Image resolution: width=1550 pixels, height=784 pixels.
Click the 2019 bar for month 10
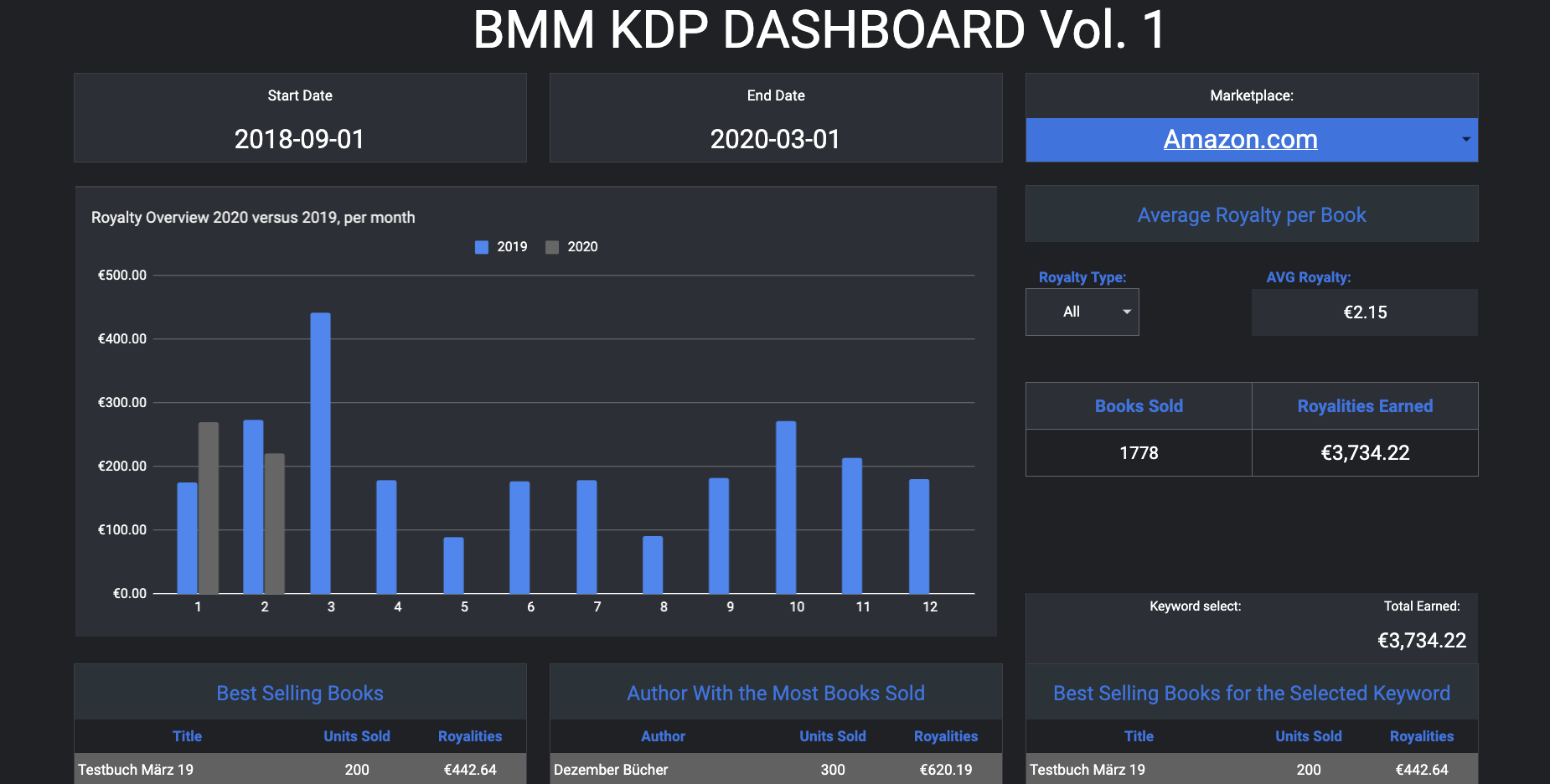click(786, 507)
